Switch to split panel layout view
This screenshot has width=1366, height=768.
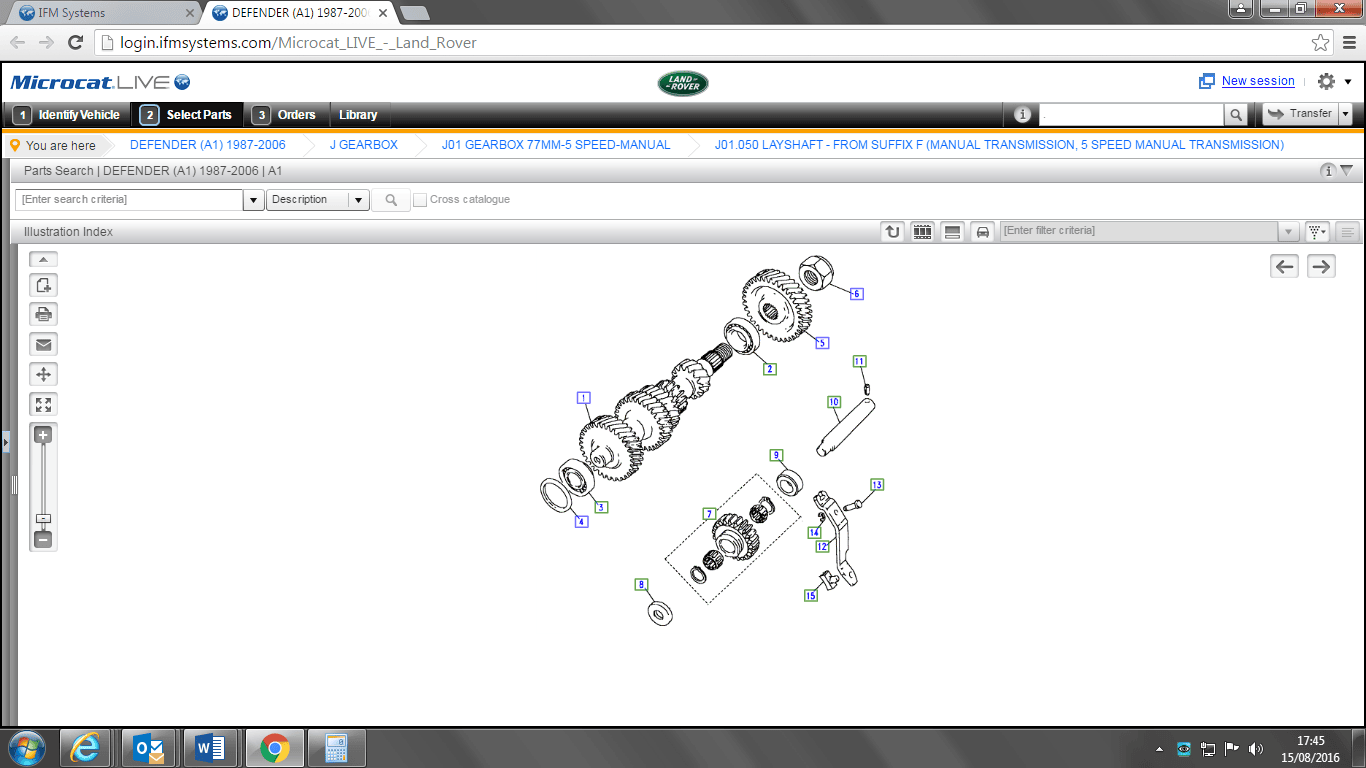tap(953, 231)
